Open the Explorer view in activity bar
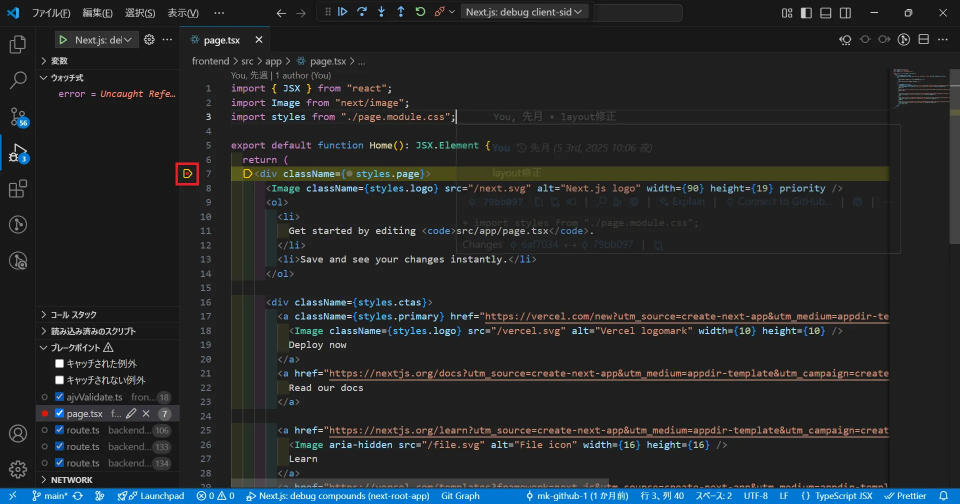This screenshot has width=960, height=504. (18, 44)
